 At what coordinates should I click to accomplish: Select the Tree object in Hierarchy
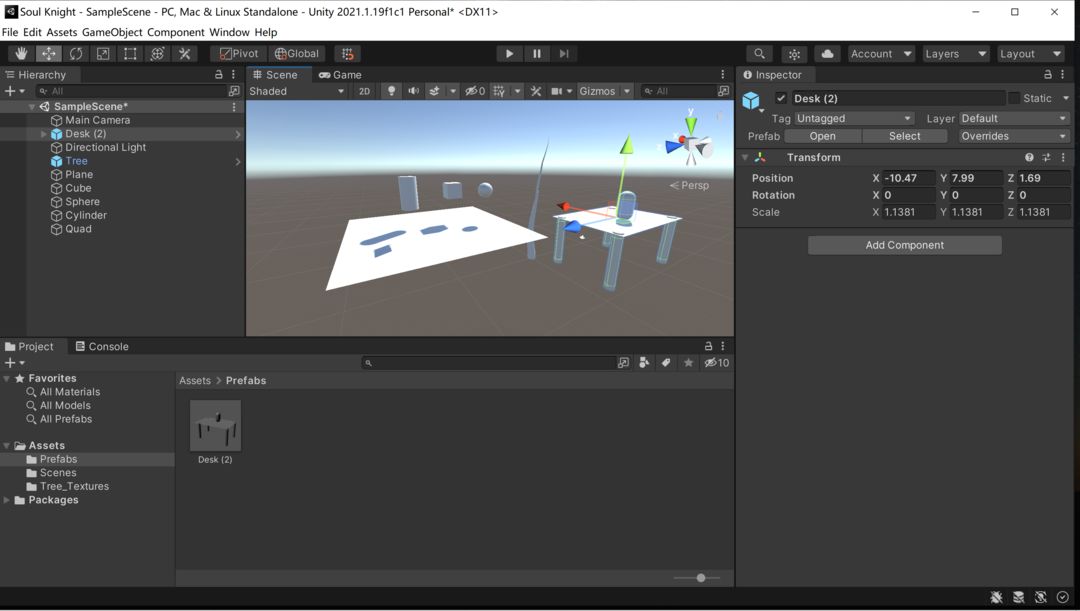point(76,161)
